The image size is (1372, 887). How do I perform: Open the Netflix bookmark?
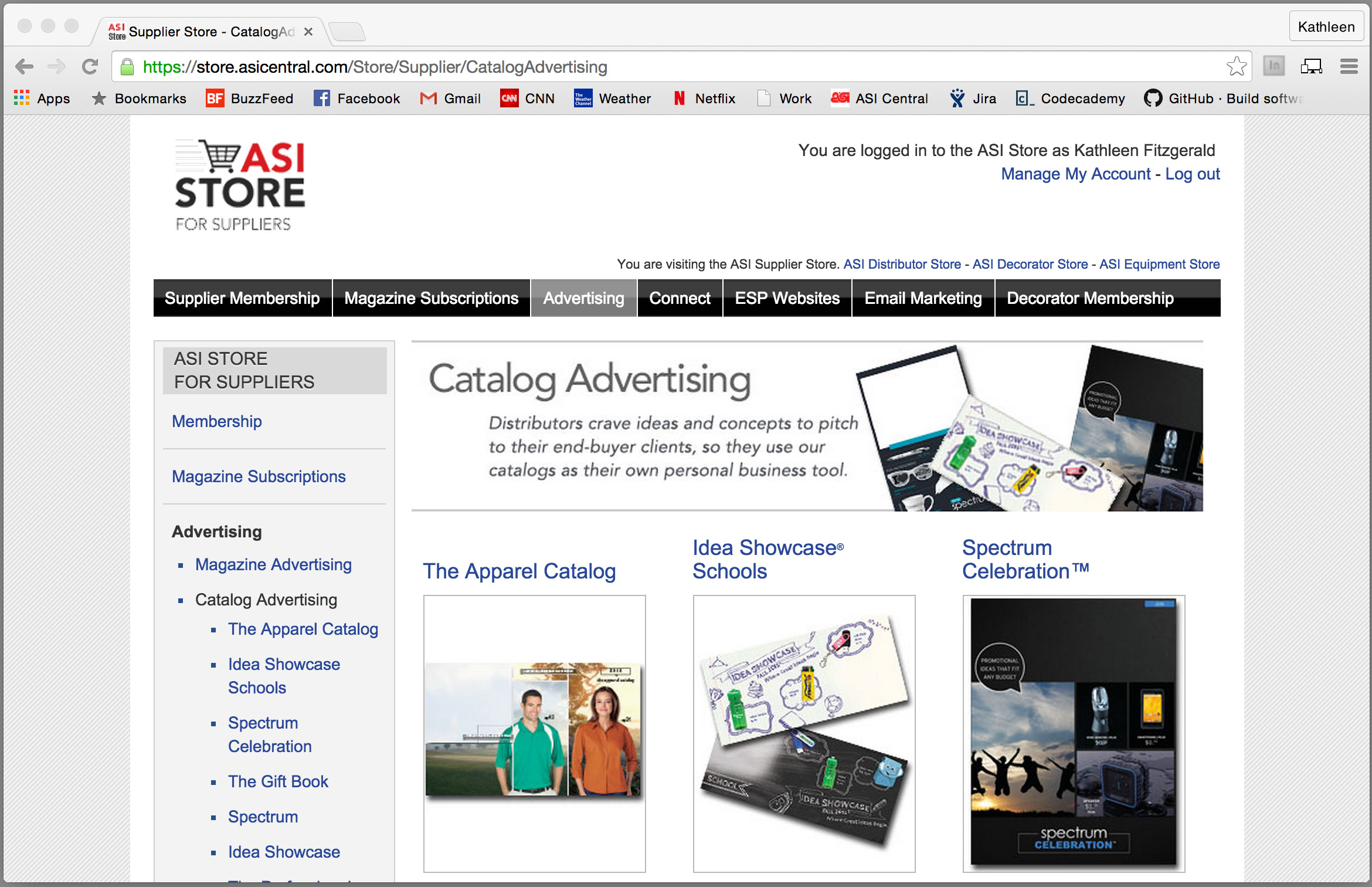703,98
